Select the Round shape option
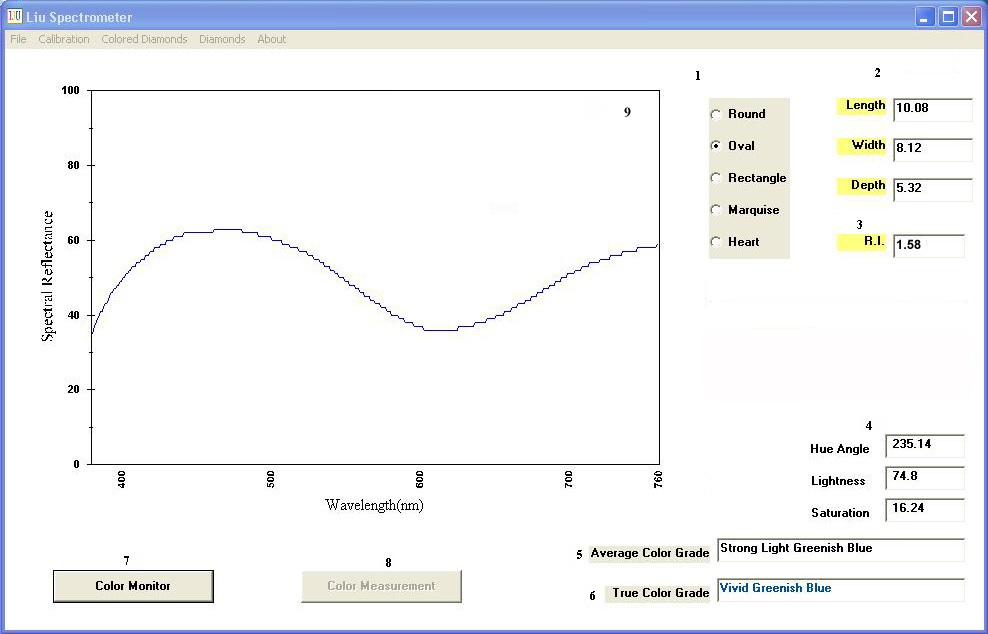 pos(716,115)
